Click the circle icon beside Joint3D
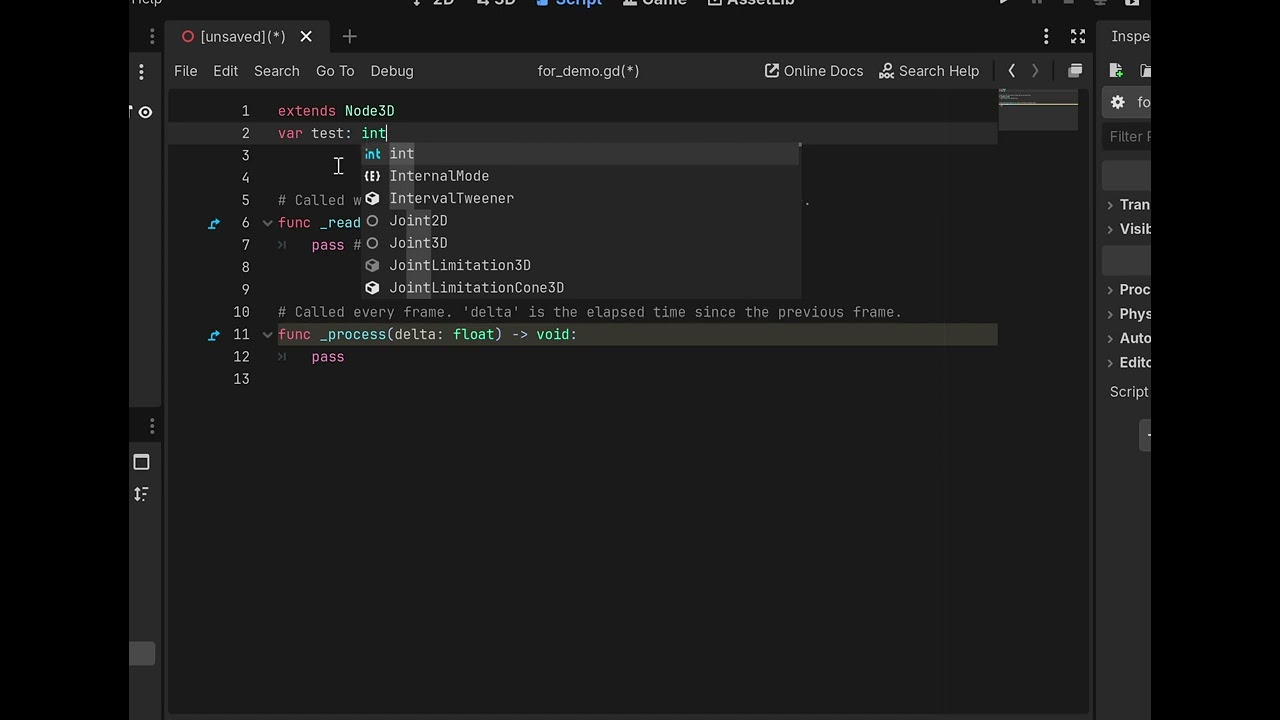The width and height of the screenshot is (1280, 720). tap(372, 243)
